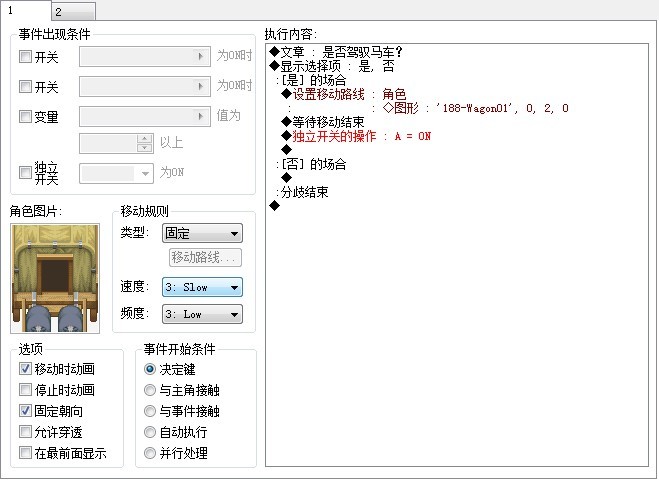Select empty diamond line under 独立开关的操作
This screenshot has height=480, width=659.
[286, 150]
